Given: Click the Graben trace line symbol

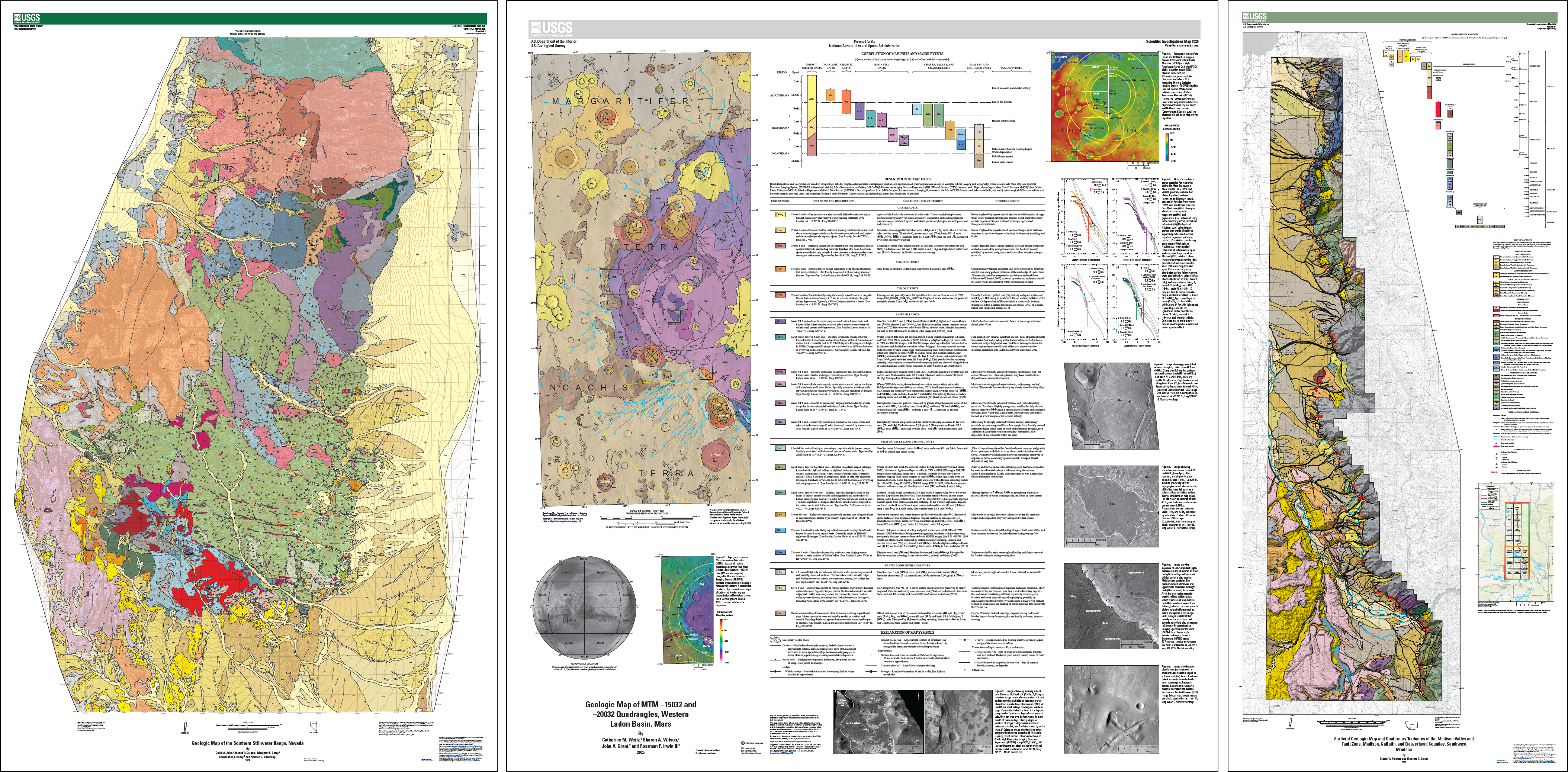Looking at the screenshot, I should point(871,655).
